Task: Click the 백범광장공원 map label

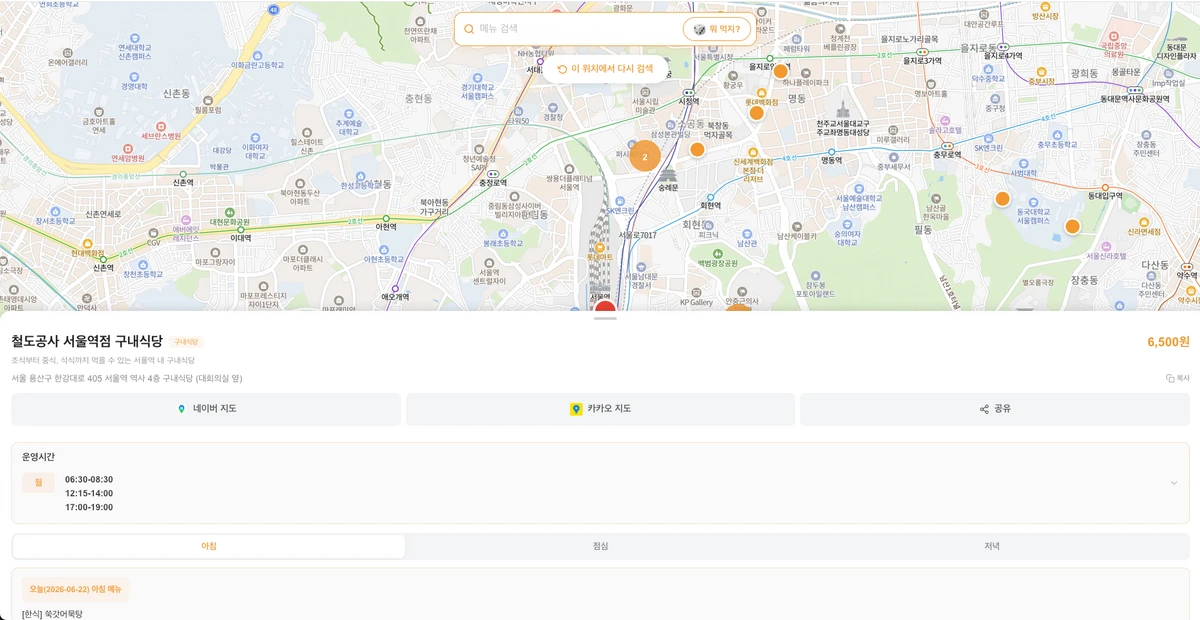Action: click(717, 263)
